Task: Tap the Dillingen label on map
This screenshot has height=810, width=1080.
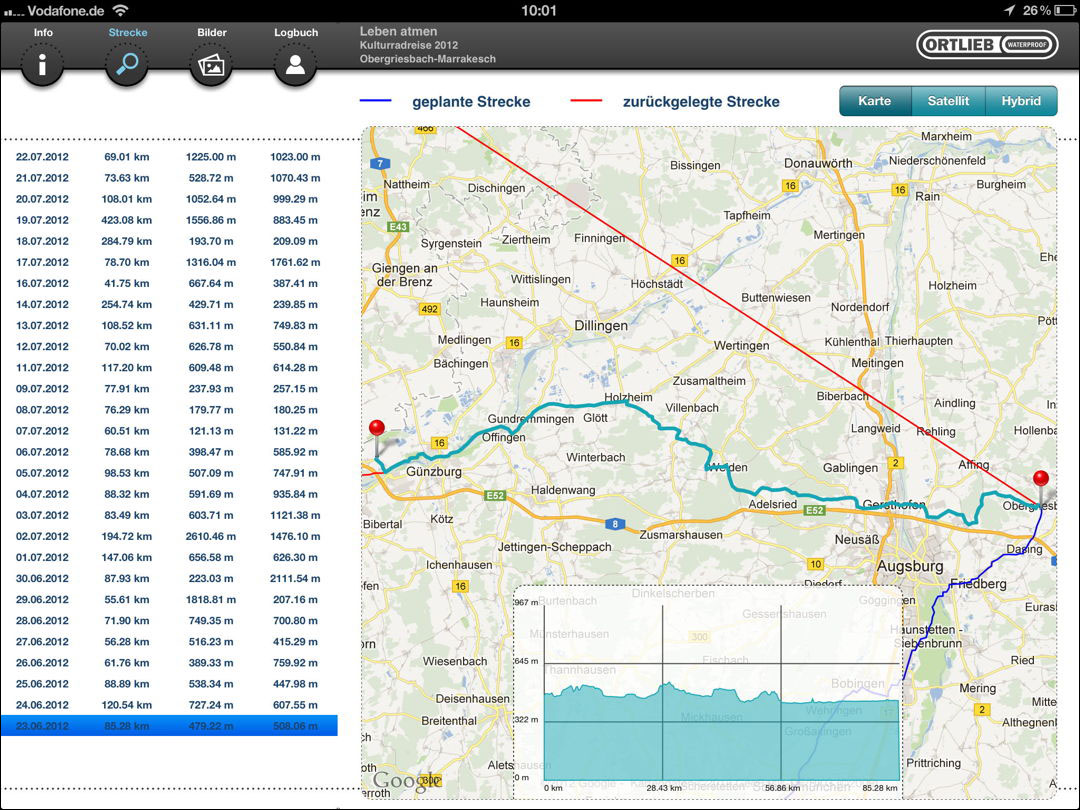Action: (x=601, y=326)
